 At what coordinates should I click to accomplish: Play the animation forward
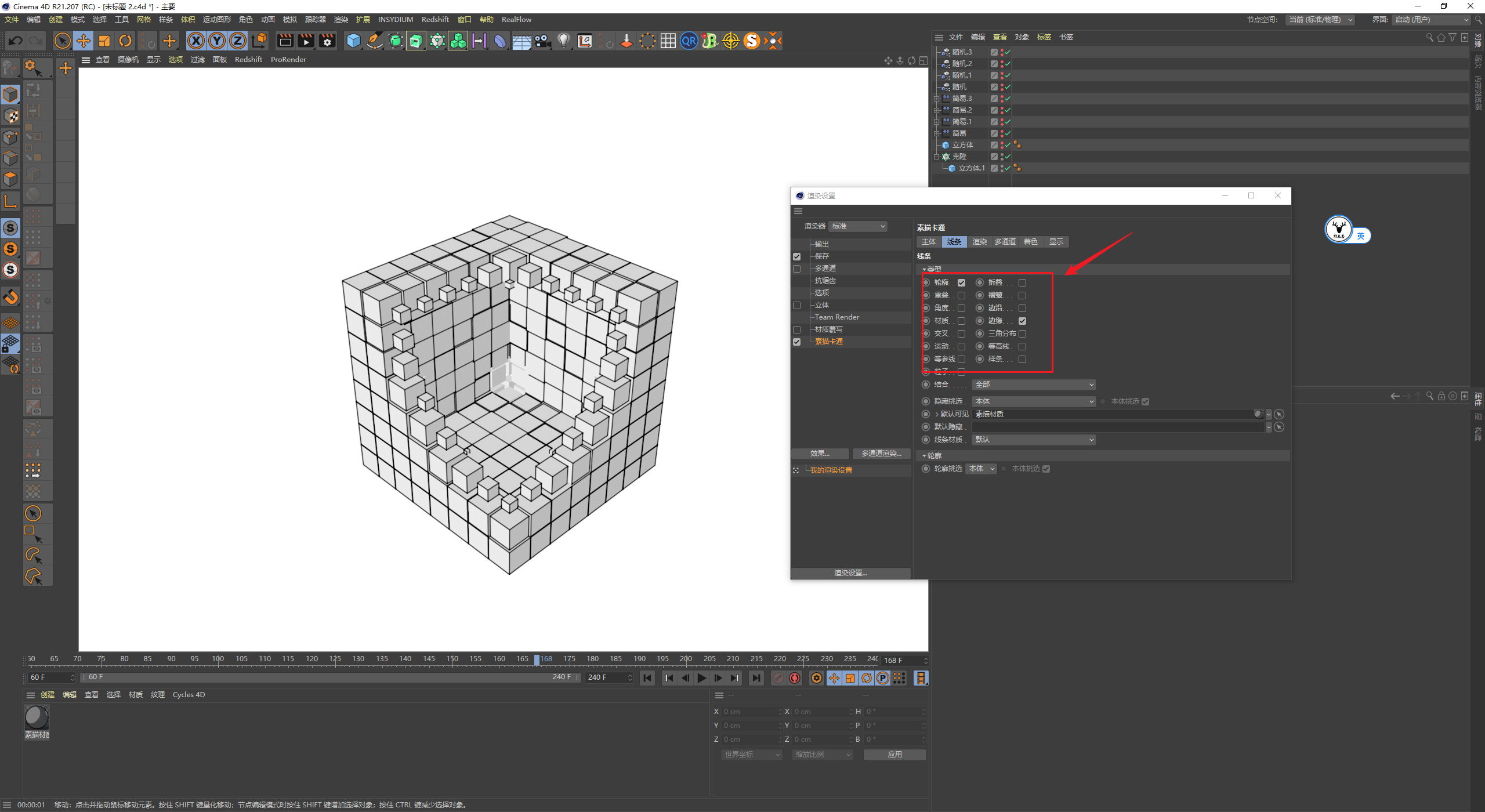[701, 678]
